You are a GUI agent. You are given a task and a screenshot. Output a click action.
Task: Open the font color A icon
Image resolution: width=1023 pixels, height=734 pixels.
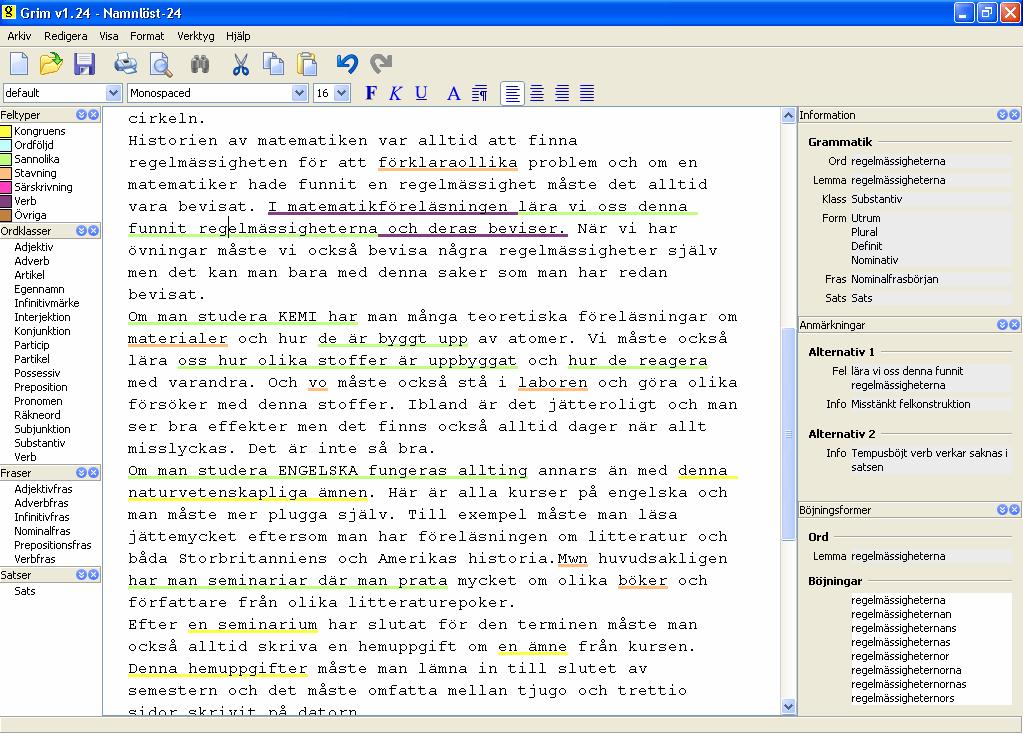453,93
